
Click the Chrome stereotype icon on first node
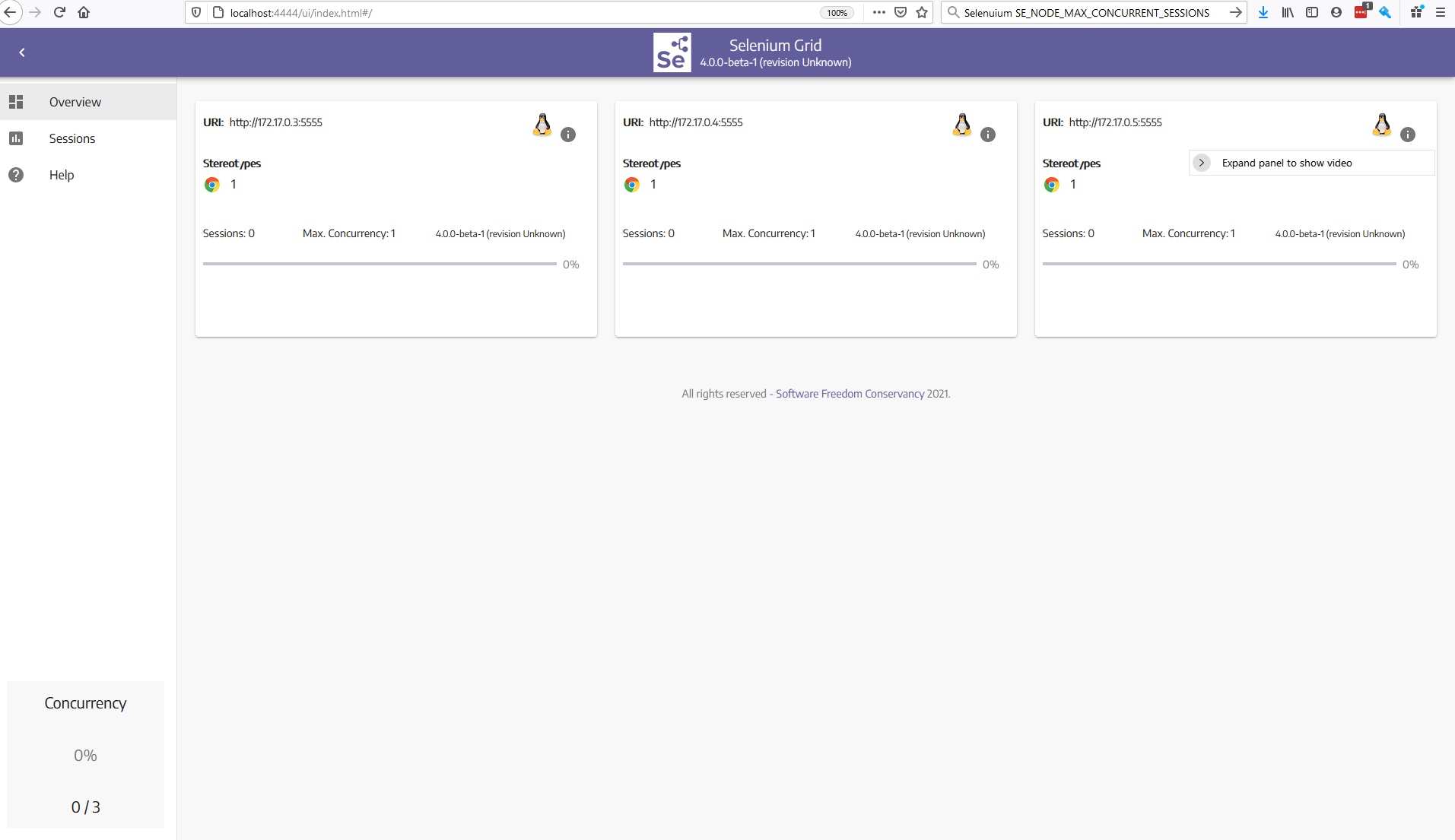(x=211, y=184)
